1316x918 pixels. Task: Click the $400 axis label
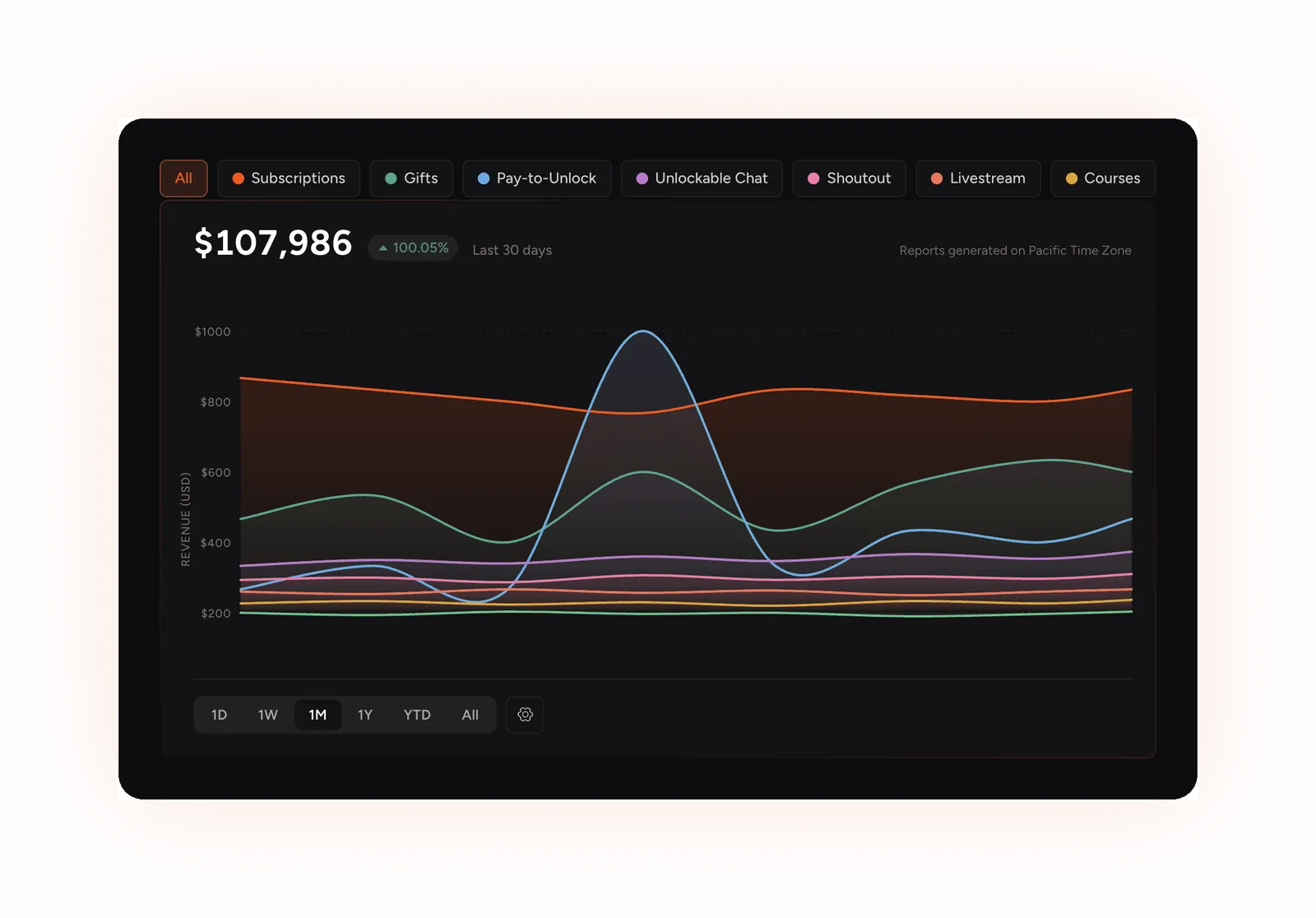(x=215, y=543)
